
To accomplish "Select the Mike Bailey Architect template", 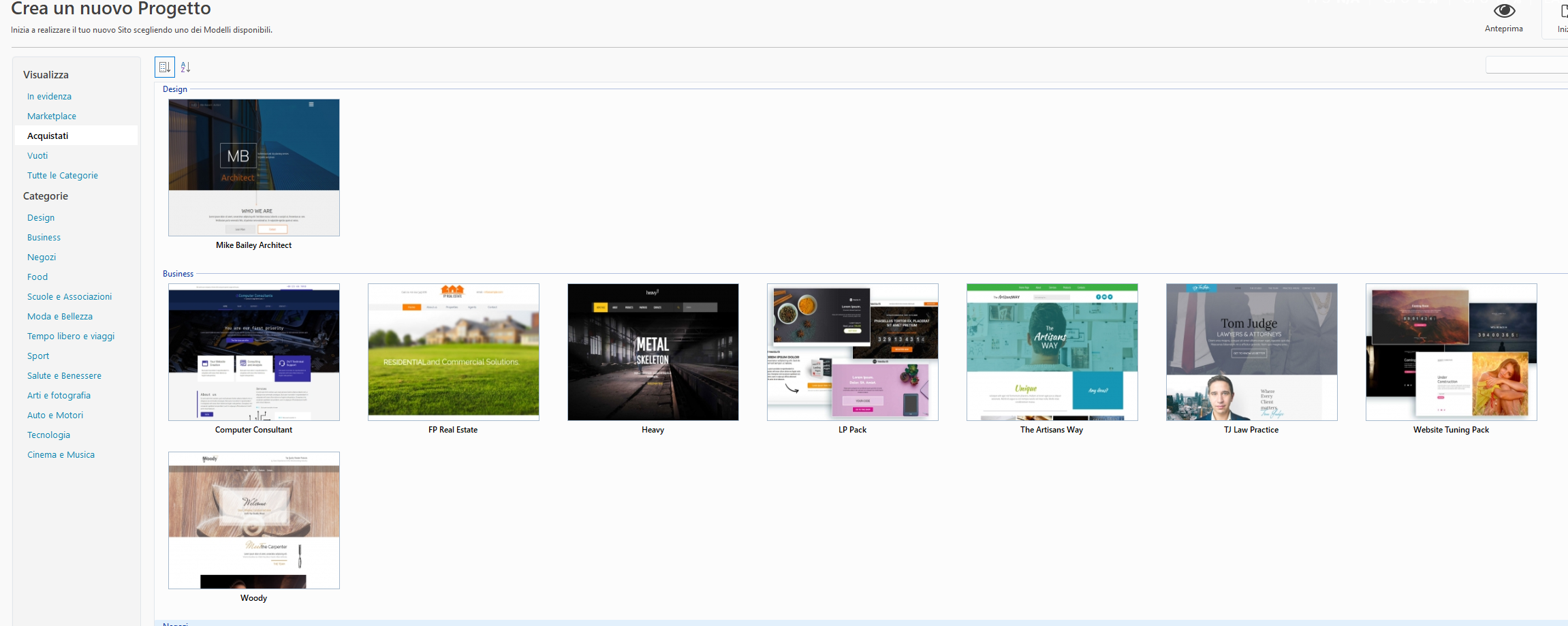I will [253, 168].
